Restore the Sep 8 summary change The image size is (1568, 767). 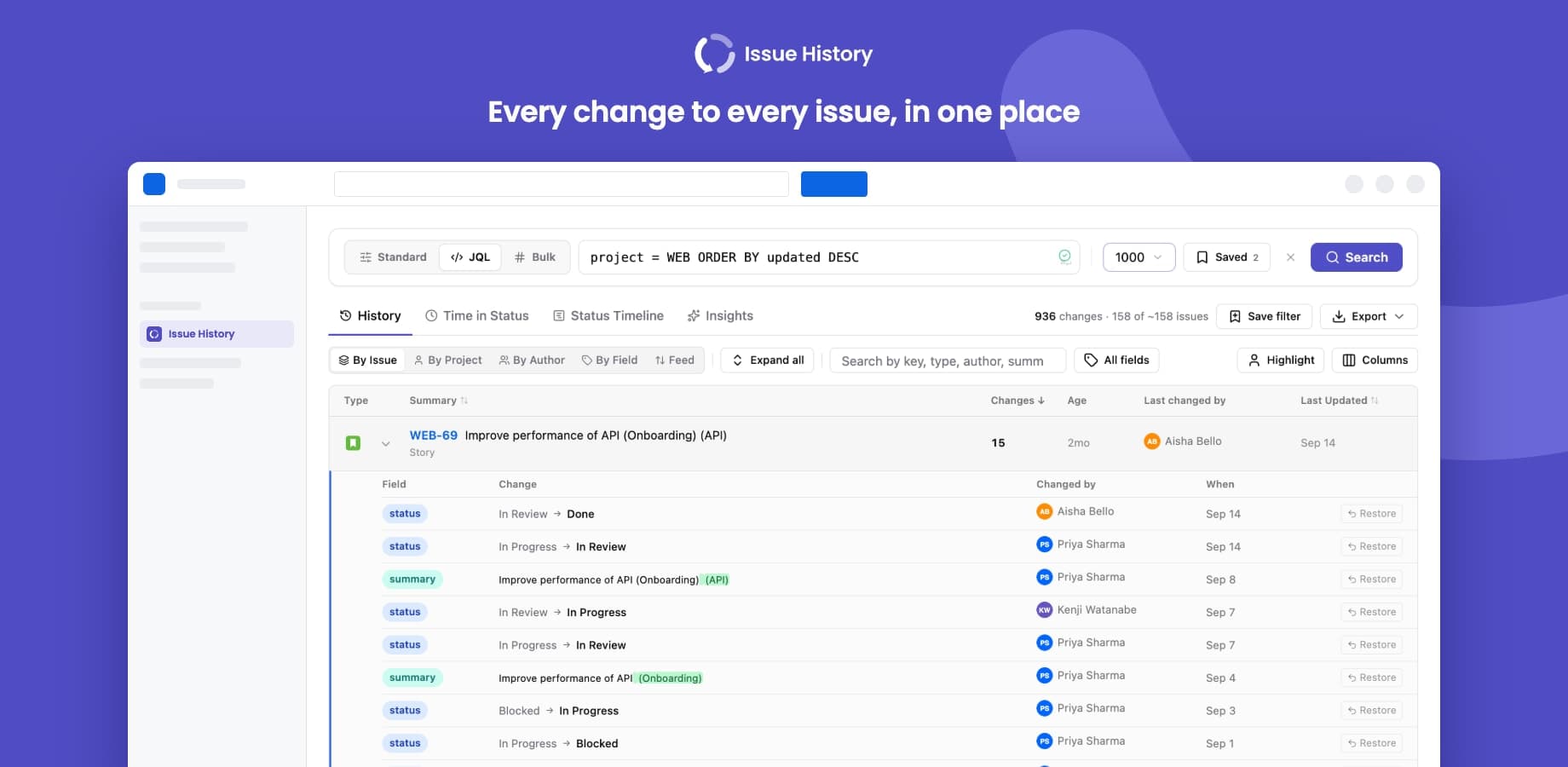click(x=1372, y=580)
